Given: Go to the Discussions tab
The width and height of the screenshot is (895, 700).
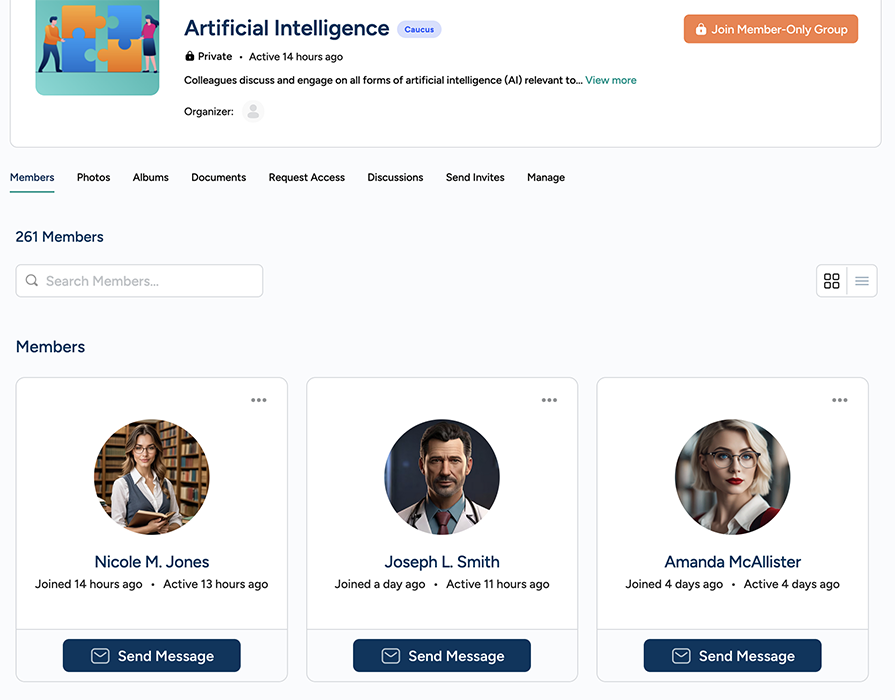Looking at the screenshot, I should (x=395, y=177).
